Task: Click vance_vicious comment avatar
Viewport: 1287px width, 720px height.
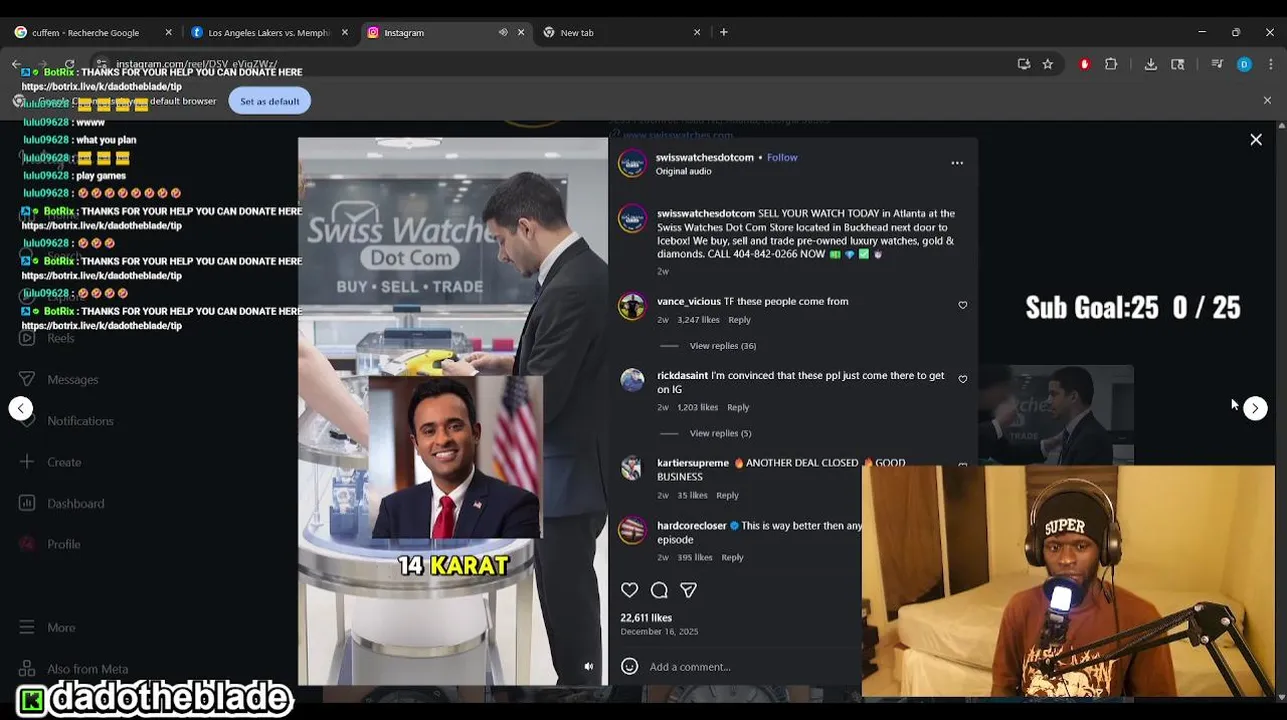Action: coord(632,307)
